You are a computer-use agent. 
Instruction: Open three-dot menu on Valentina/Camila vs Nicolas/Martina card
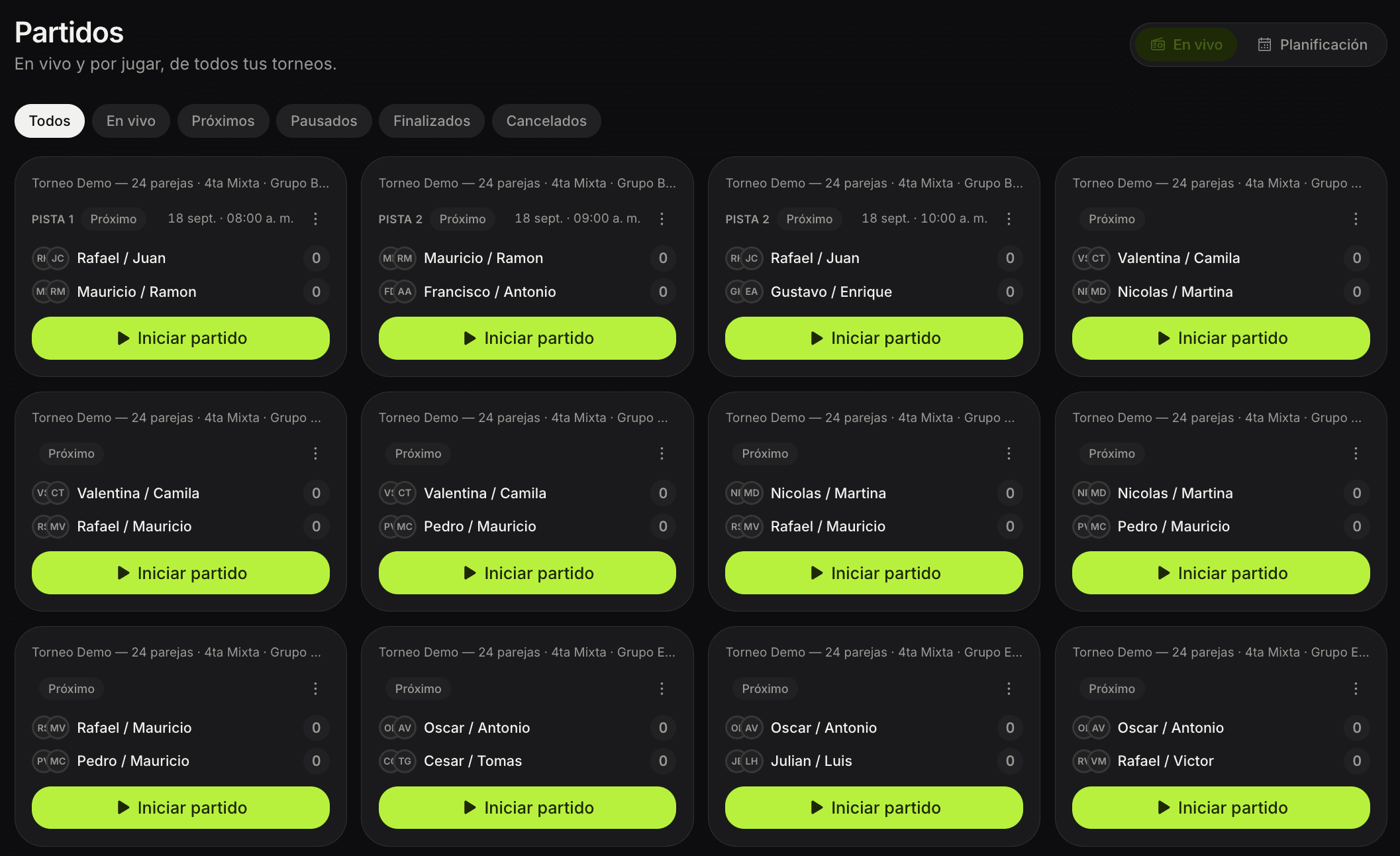click(x=1356, y=219)
